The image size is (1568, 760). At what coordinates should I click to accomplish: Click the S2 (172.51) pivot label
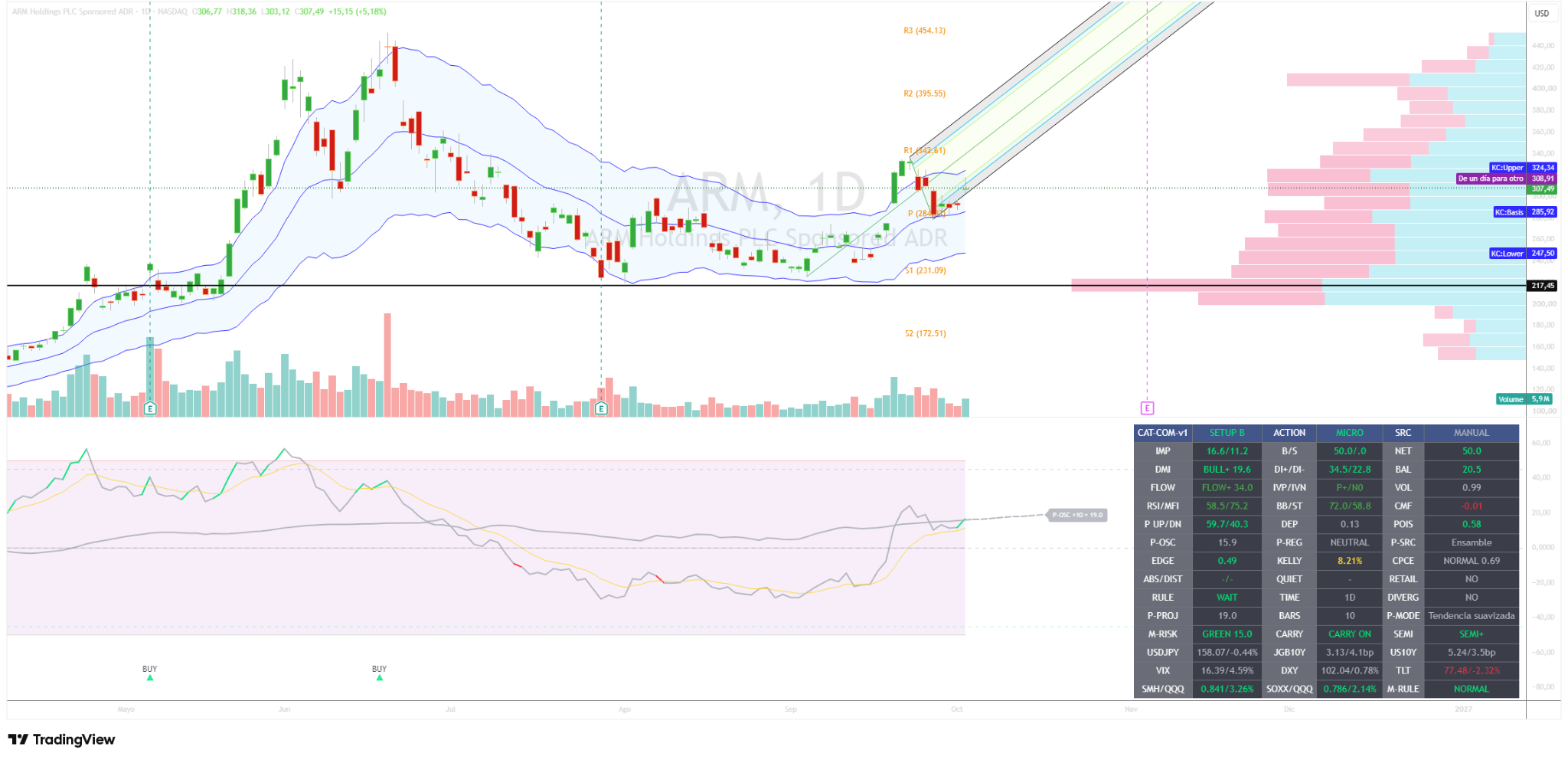pyautogui.click(x=925, y=333)
